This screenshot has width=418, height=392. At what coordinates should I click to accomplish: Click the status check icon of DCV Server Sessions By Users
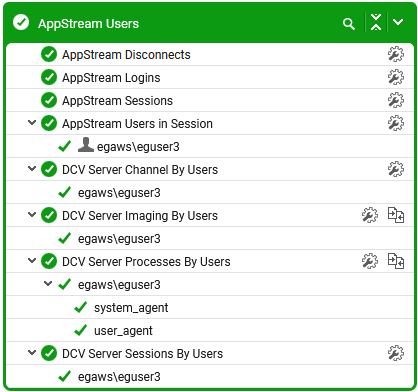[49, 353]
